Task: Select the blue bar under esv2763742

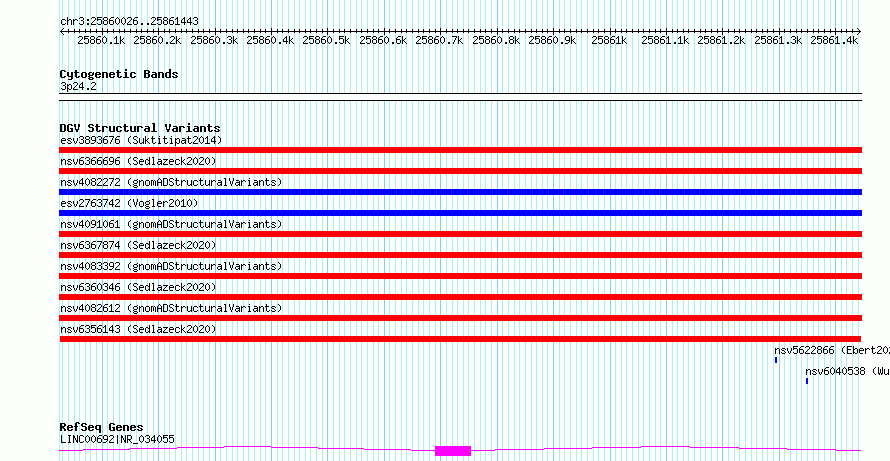Action: (x=461, y=213)
